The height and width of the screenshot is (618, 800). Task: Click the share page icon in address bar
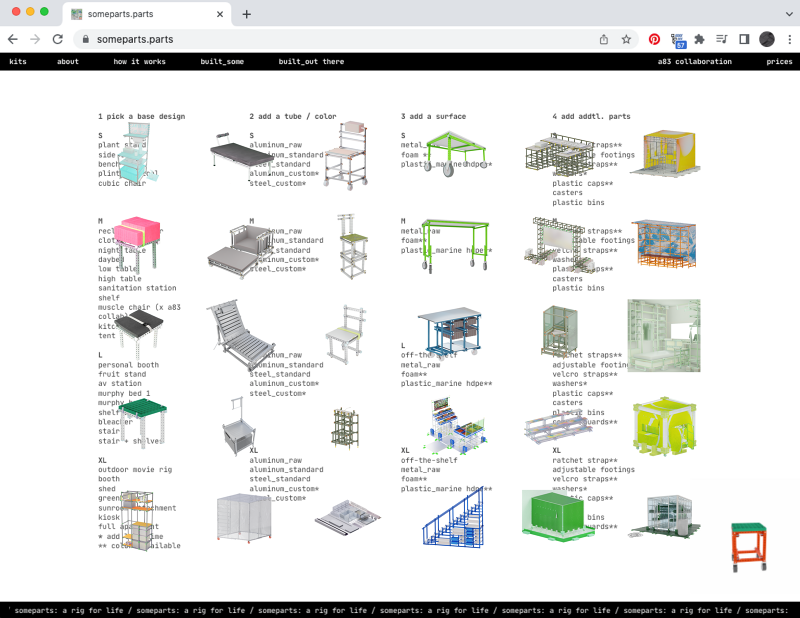[604, 39]
